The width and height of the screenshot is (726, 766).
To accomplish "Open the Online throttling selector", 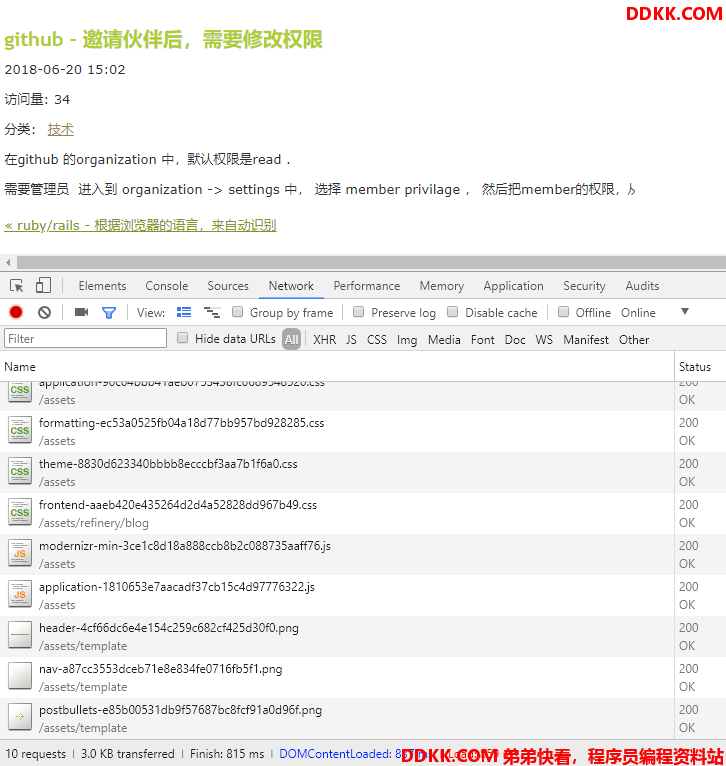I will pos(638,313).
